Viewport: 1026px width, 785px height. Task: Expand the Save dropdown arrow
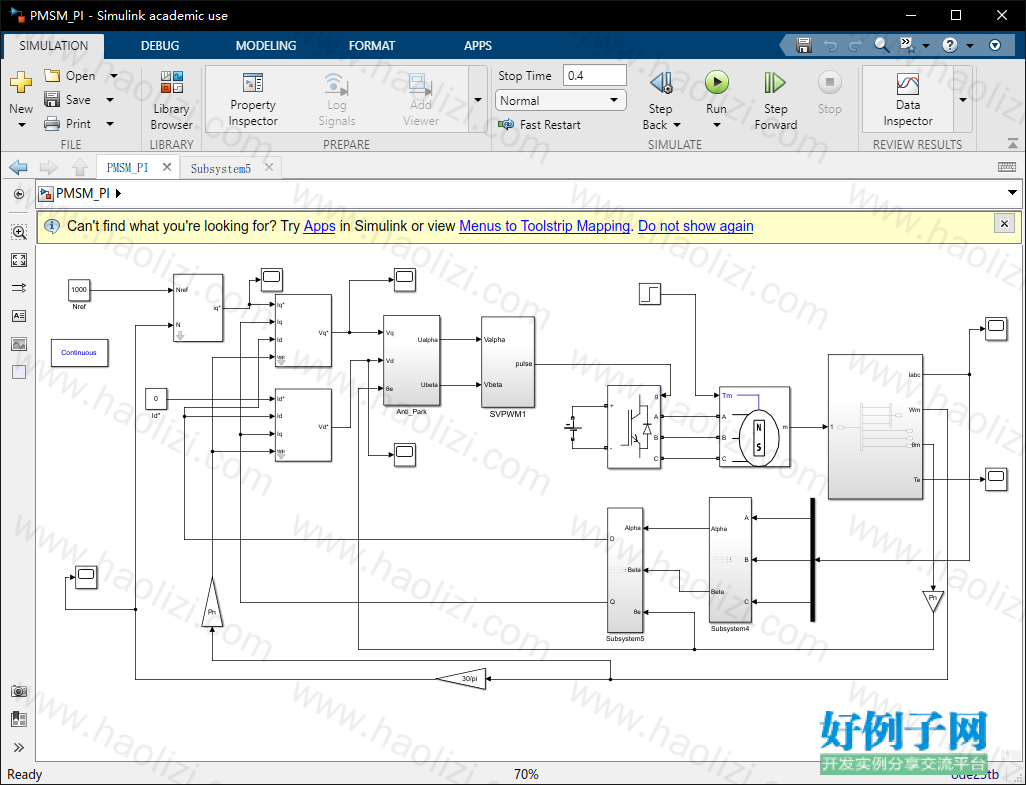pyautogui.click(x=109, y=100)
